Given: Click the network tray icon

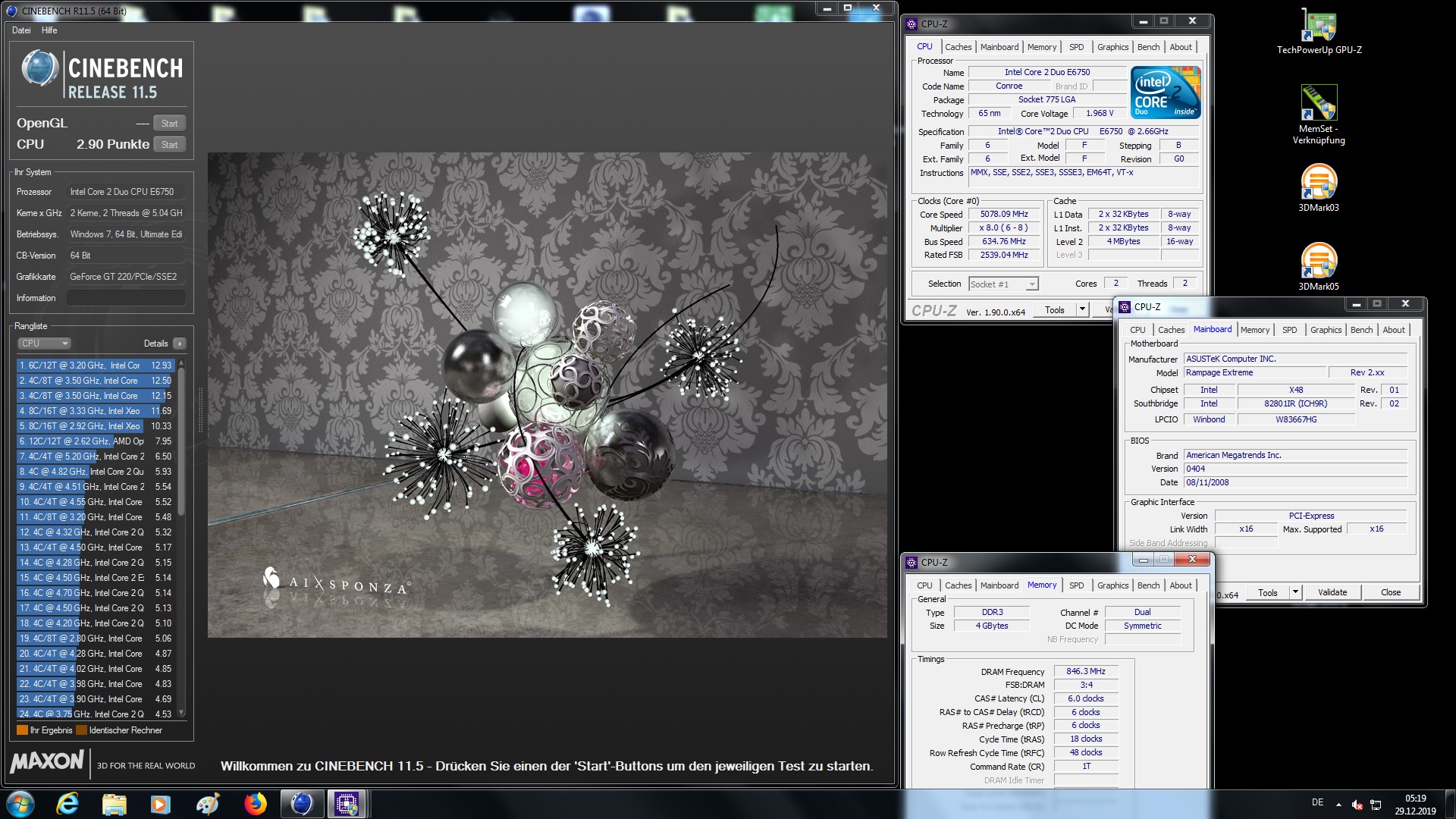Looking at the screenshot, I should tap(1376, 805).
